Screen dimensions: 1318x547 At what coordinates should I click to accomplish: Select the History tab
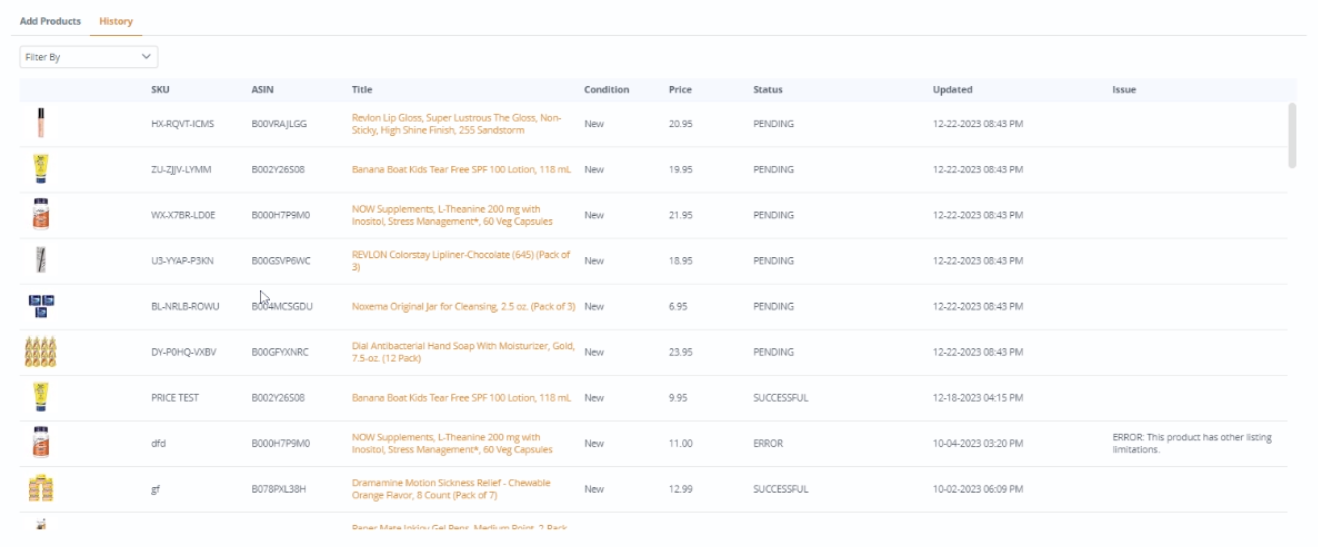pyautogui.click(x=116, y=21)
